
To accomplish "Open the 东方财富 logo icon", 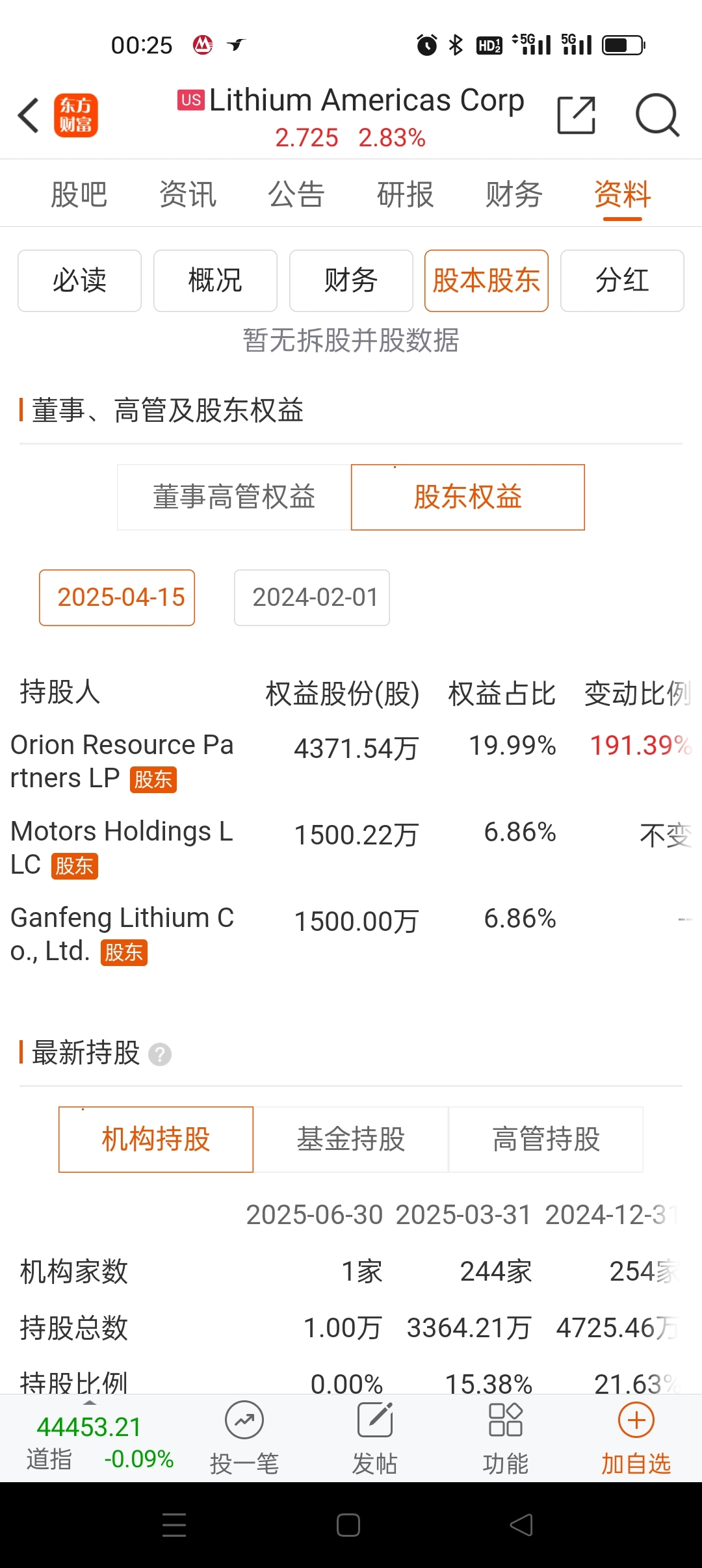I will [75, 116].
